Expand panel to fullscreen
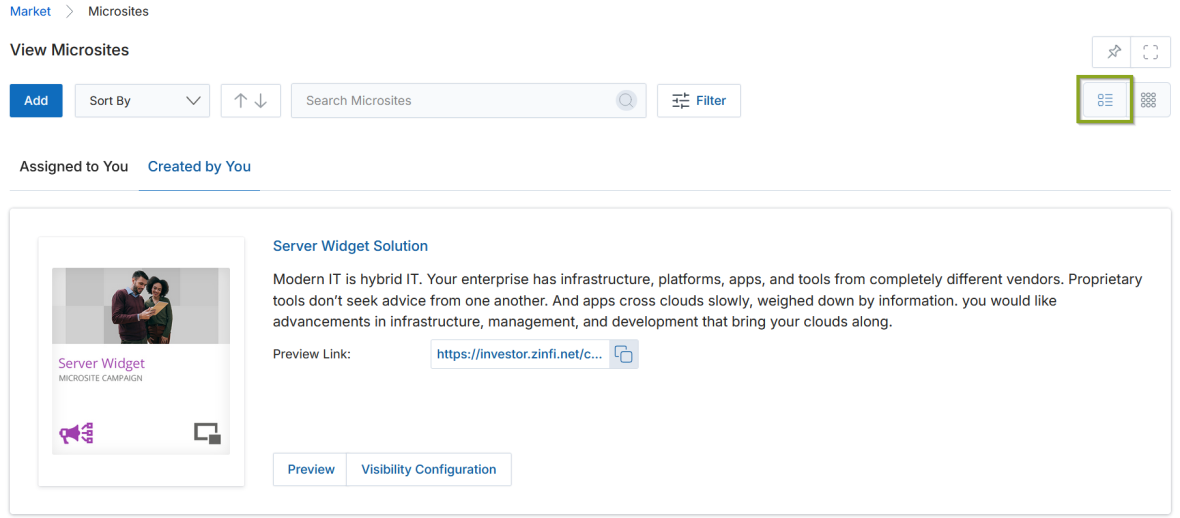1180x518 pixels. click(x=1150, y=52)
